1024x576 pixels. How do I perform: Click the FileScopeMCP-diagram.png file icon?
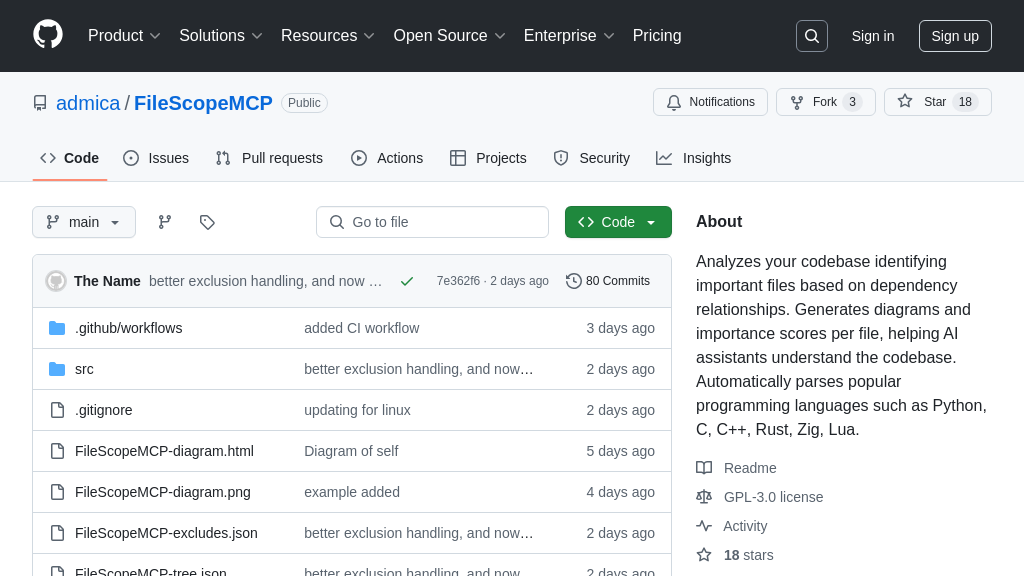57,492
